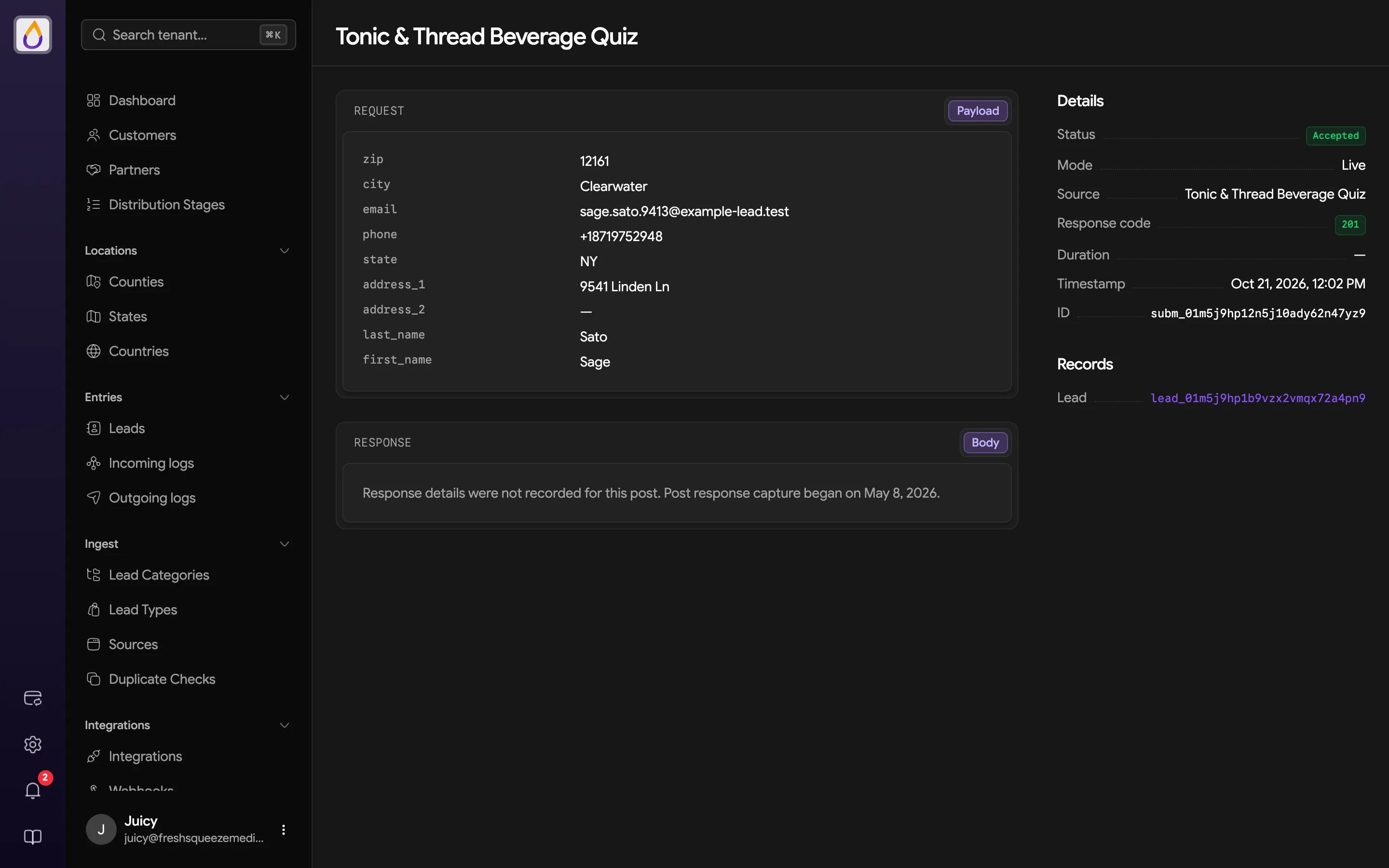Select the Payload tab in Request
The image size is (1389, 868).
coord(978,111)
